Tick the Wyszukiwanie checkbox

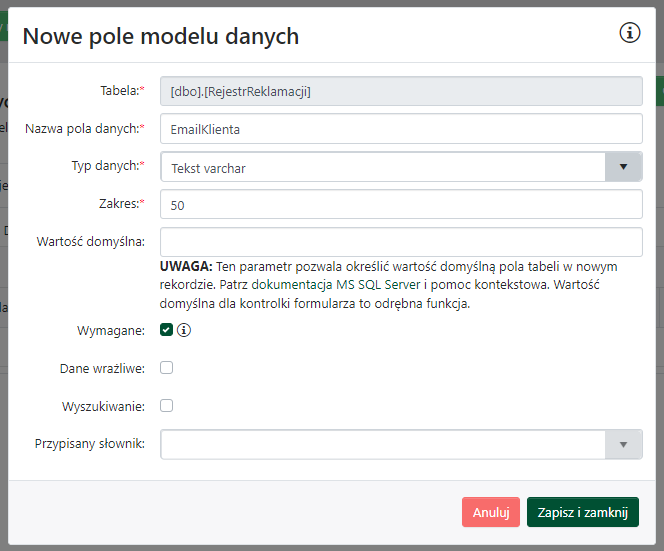click(x=167, y=406)
